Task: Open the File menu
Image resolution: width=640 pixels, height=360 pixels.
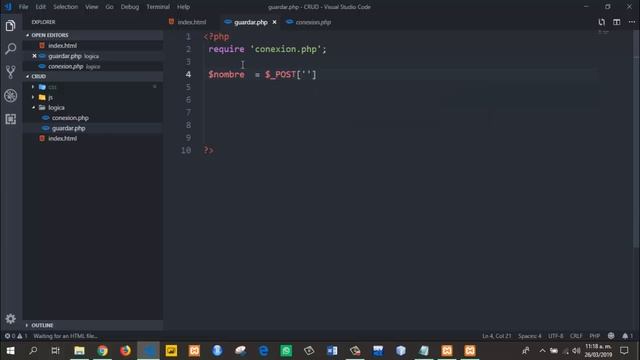Action: 24,7
